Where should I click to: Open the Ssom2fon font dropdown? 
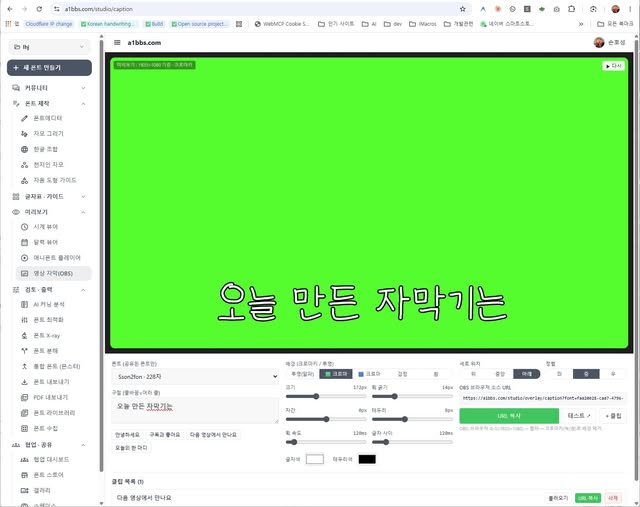pos(195,376)
